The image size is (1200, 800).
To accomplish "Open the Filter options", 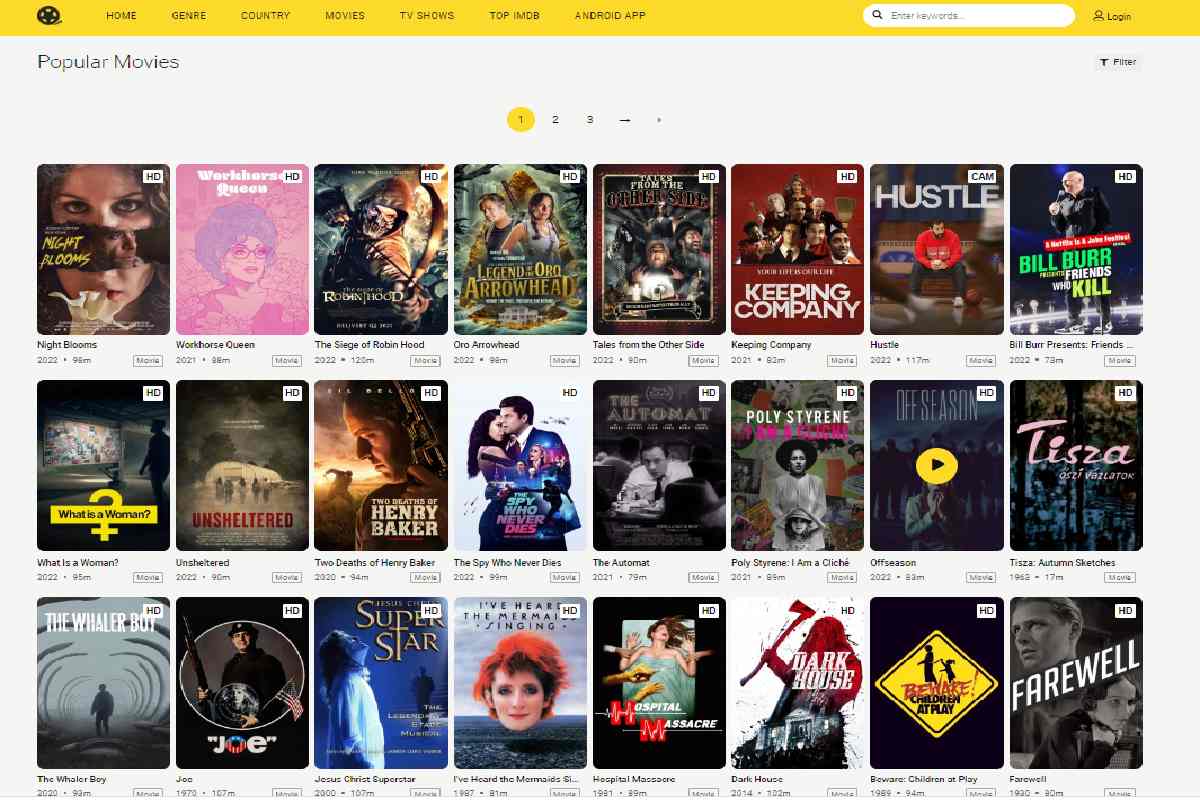I will pyautogui.click(x=1118, y=62).
